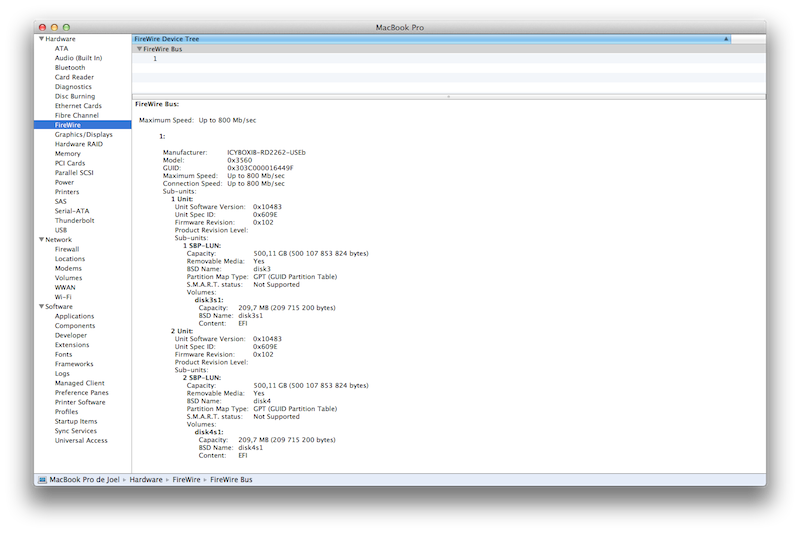Open Components software entry

(75, 326)
